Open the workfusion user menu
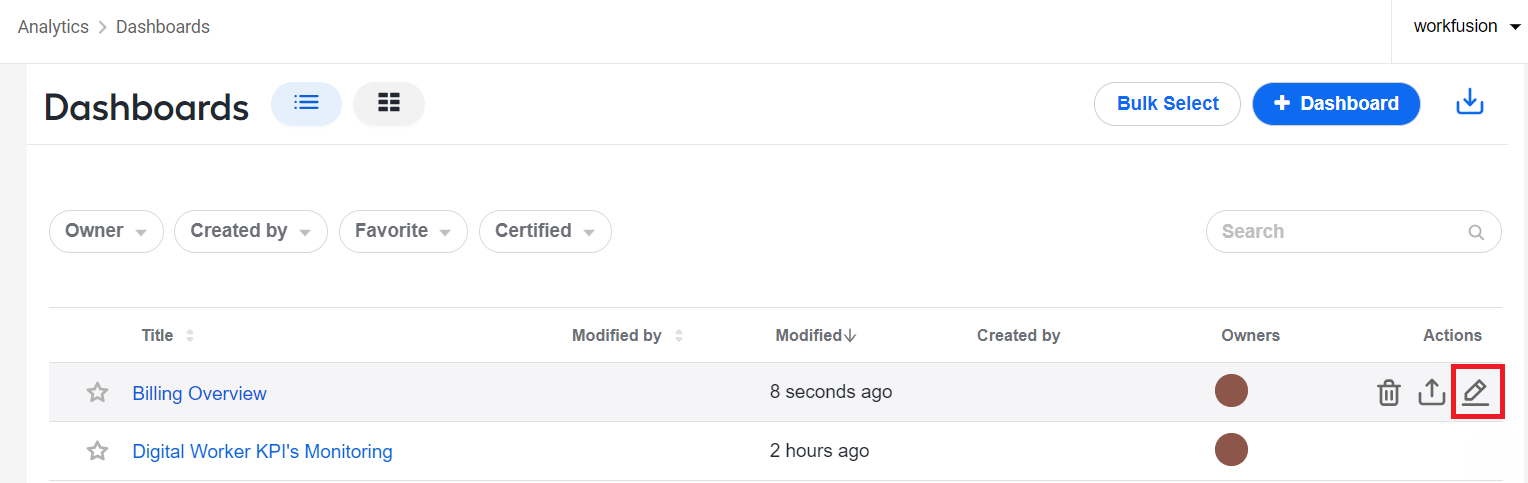 coord(1468,27)
